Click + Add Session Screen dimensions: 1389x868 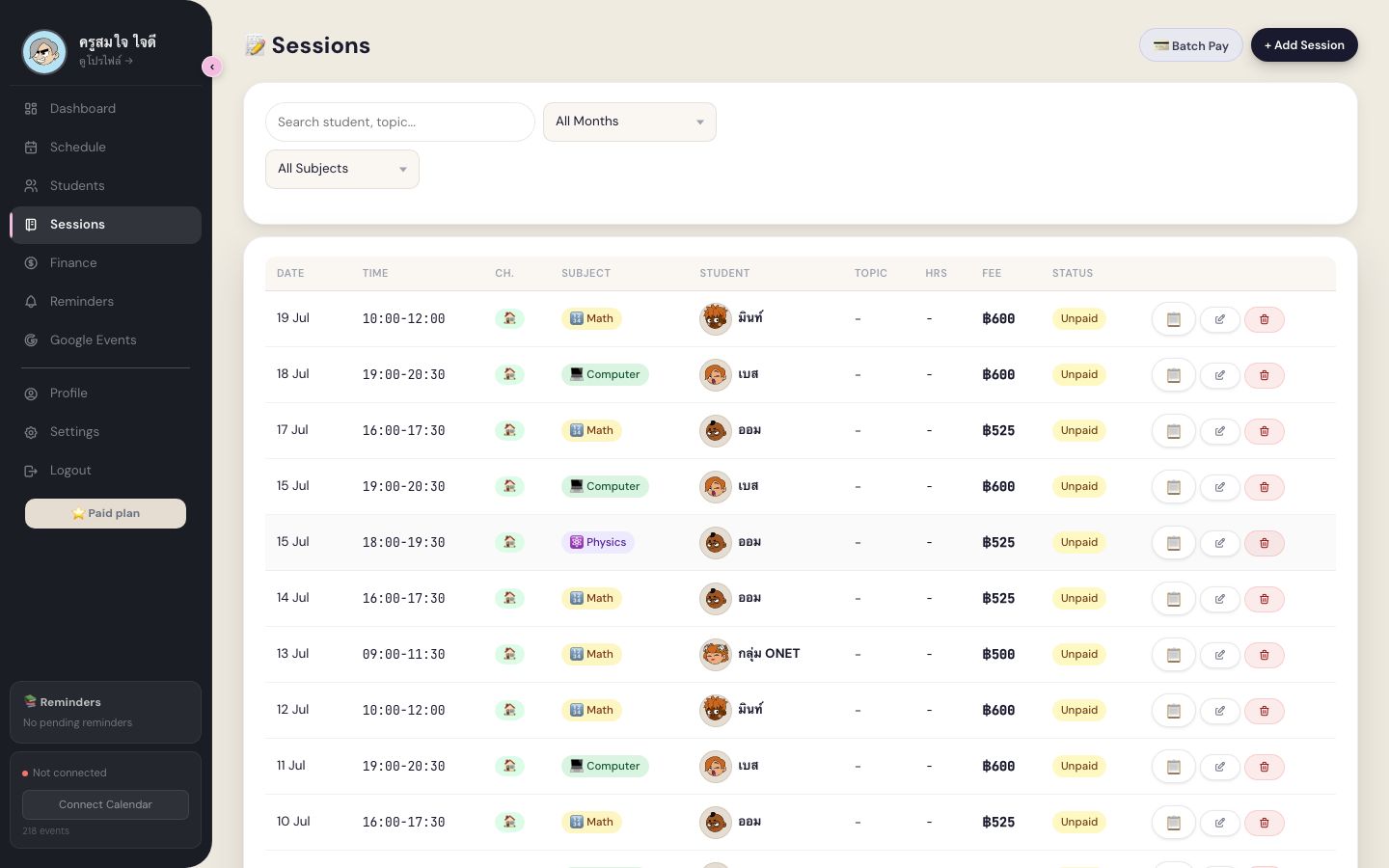pyautogui.click(x=1304, y=45)
